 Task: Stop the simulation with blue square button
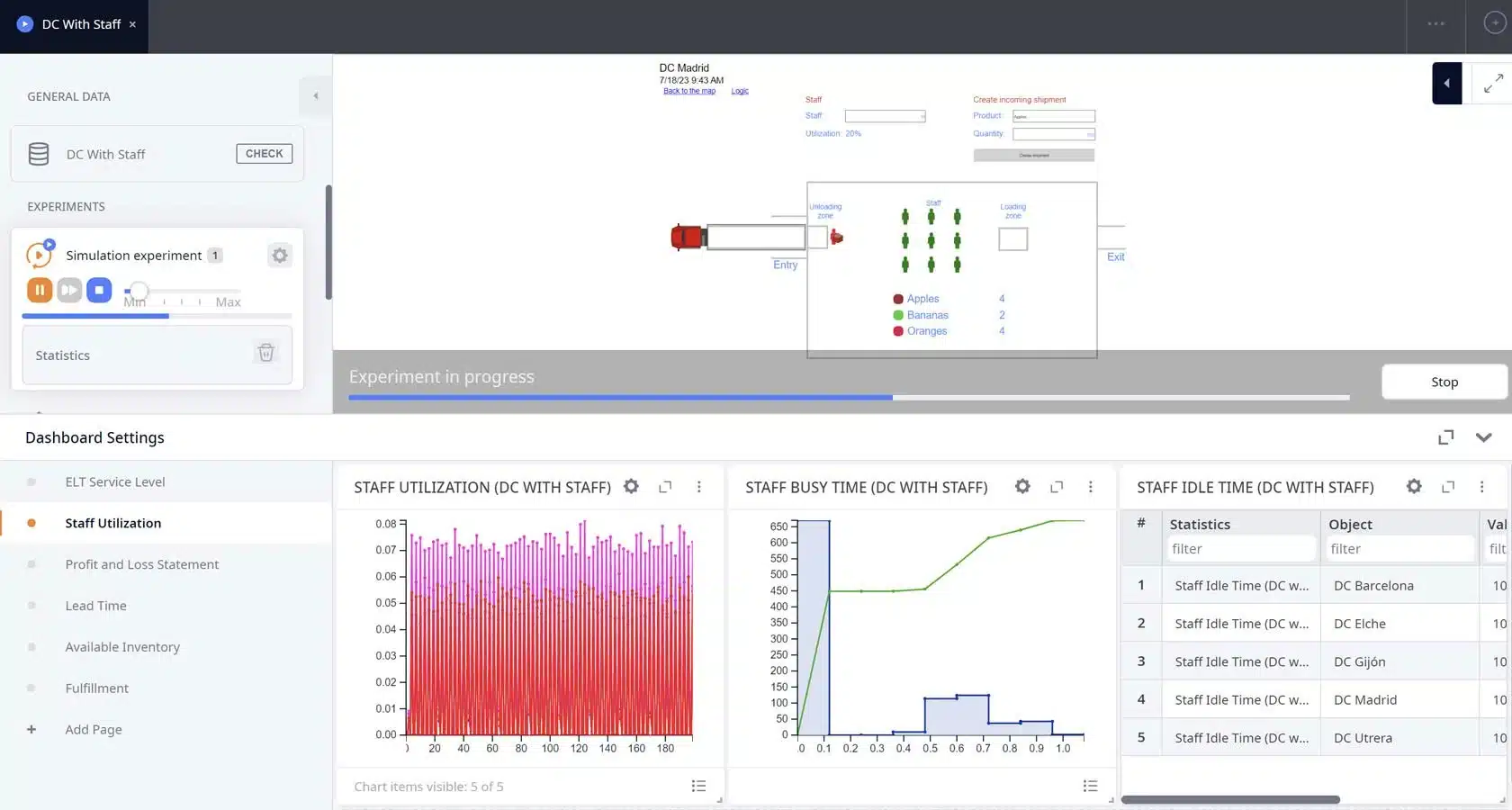99,290
